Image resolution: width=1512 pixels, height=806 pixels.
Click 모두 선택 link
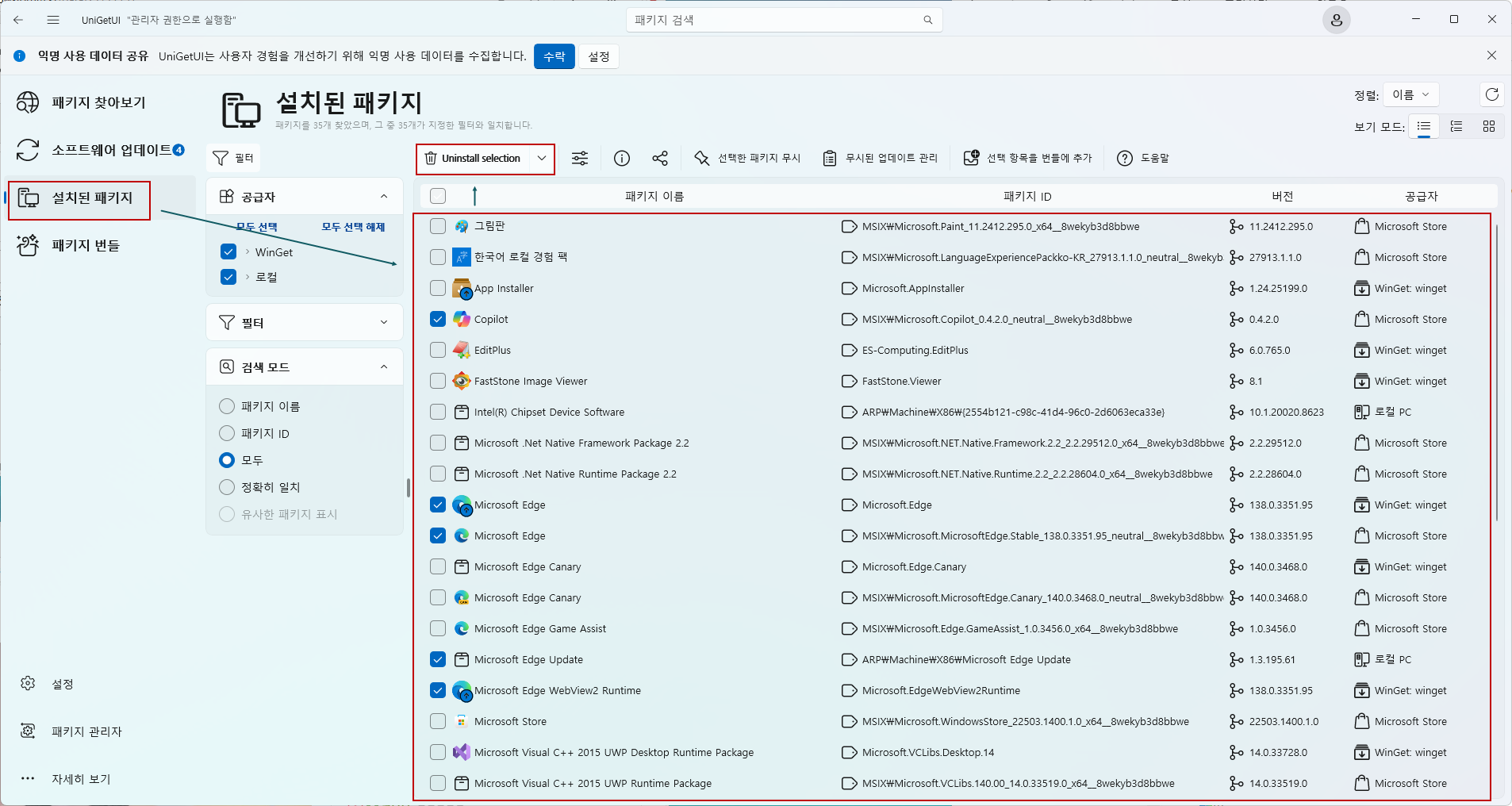[257, 227]
